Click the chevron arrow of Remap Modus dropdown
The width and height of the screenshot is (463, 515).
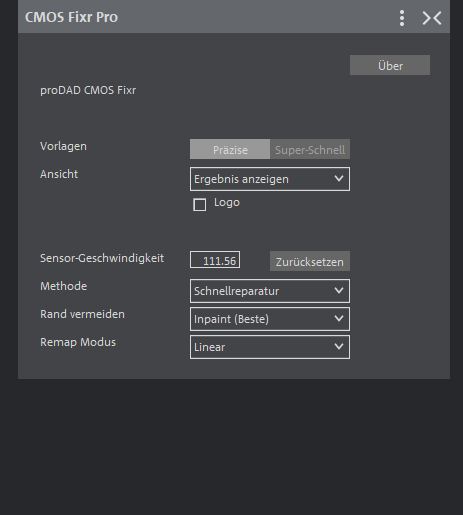[x=339, y=347]
